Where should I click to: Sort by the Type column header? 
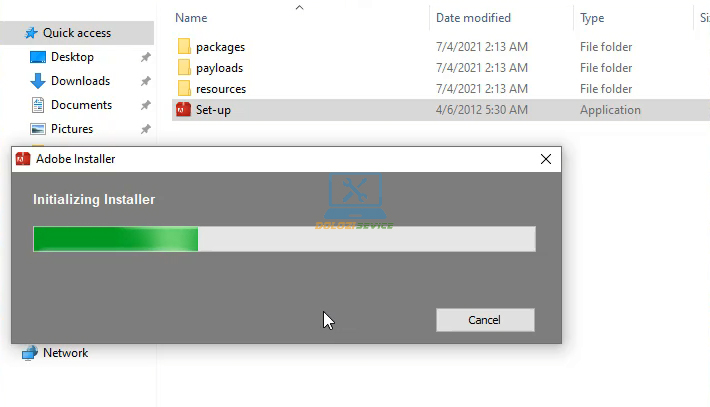pyautogui.click(x=592, y=18)
